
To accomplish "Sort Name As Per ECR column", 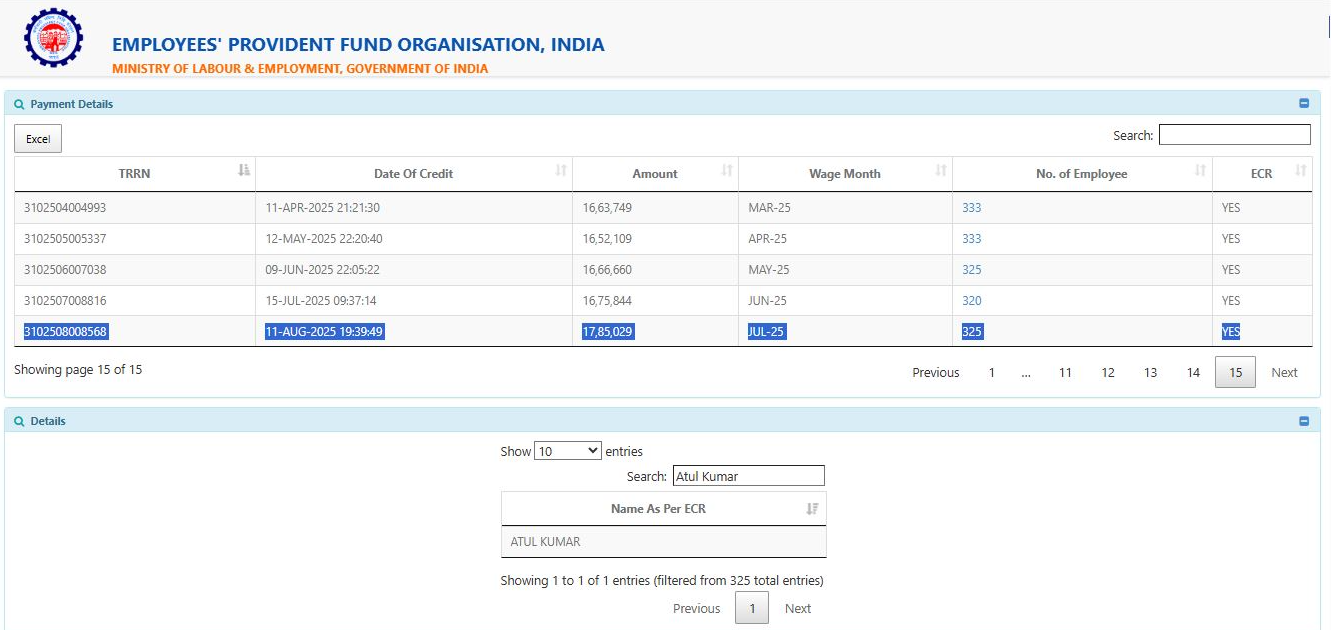I will pyautogui.click(x=658, y=508).
